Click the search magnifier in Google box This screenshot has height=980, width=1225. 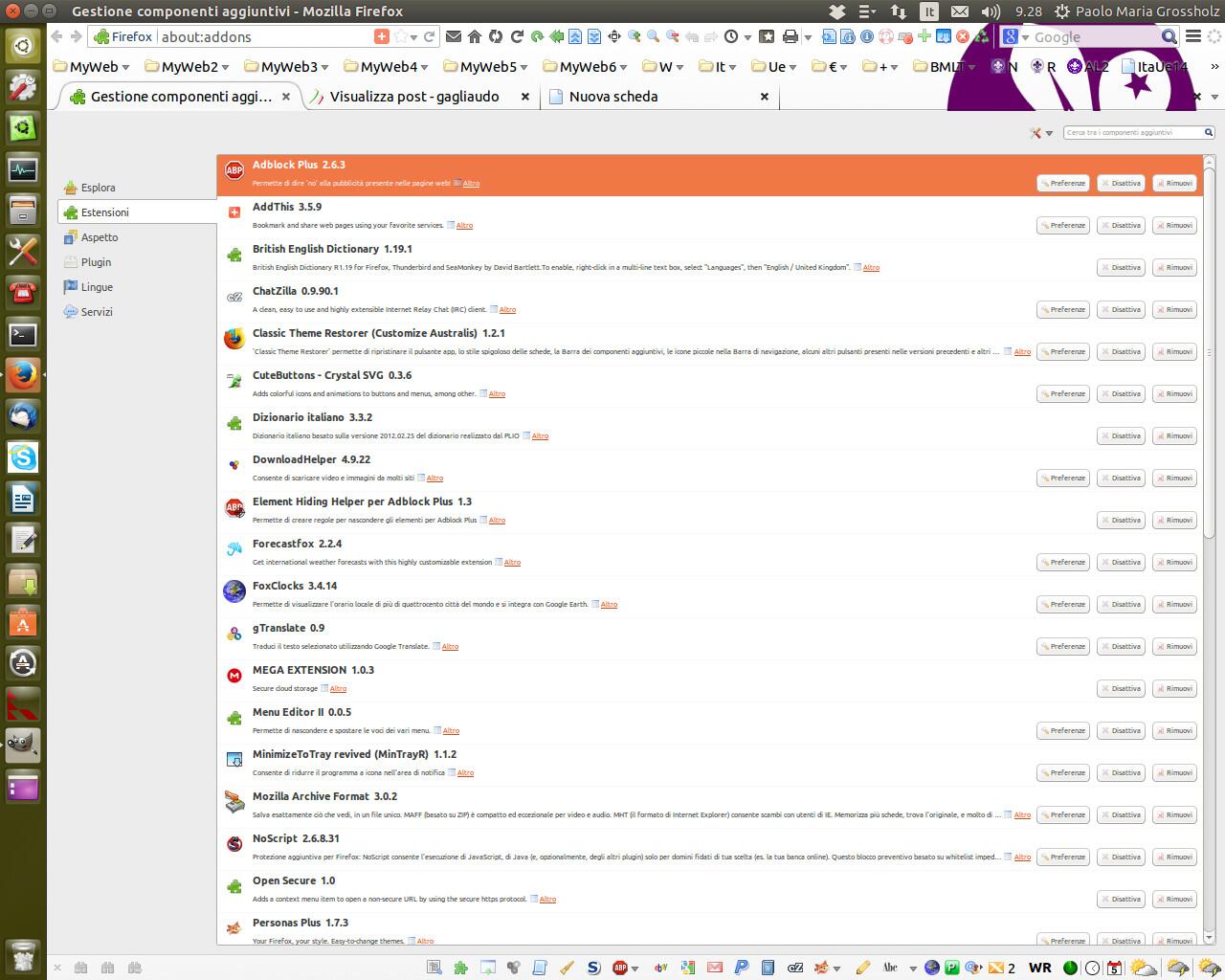pos(1169,36)
